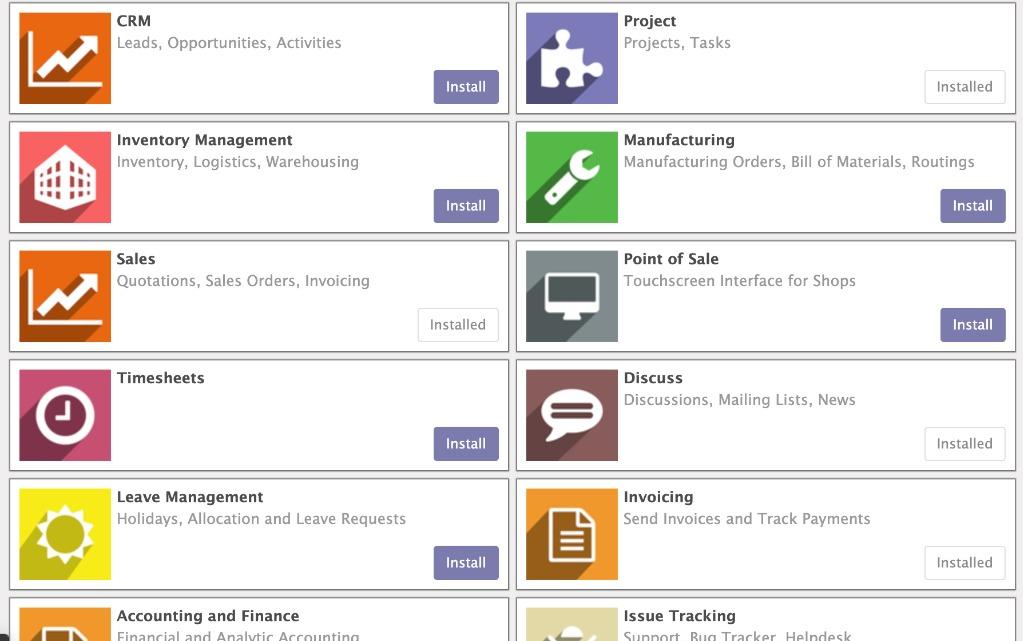Install the Point of Sale module
The height and width of the screenshot is (641, 1023).
973,324
